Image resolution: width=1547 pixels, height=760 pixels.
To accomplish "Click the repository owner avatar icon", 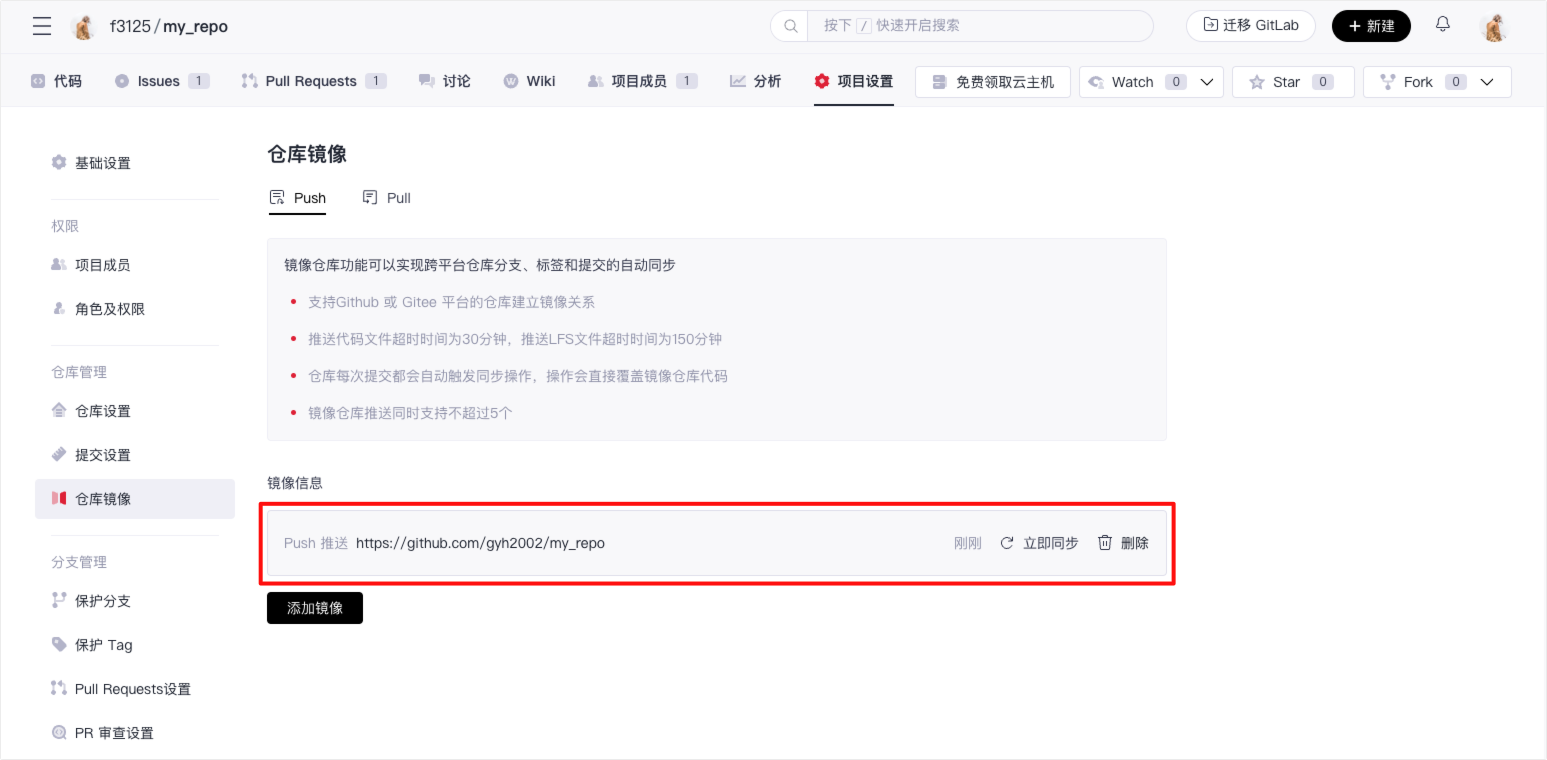I will 85,27.
